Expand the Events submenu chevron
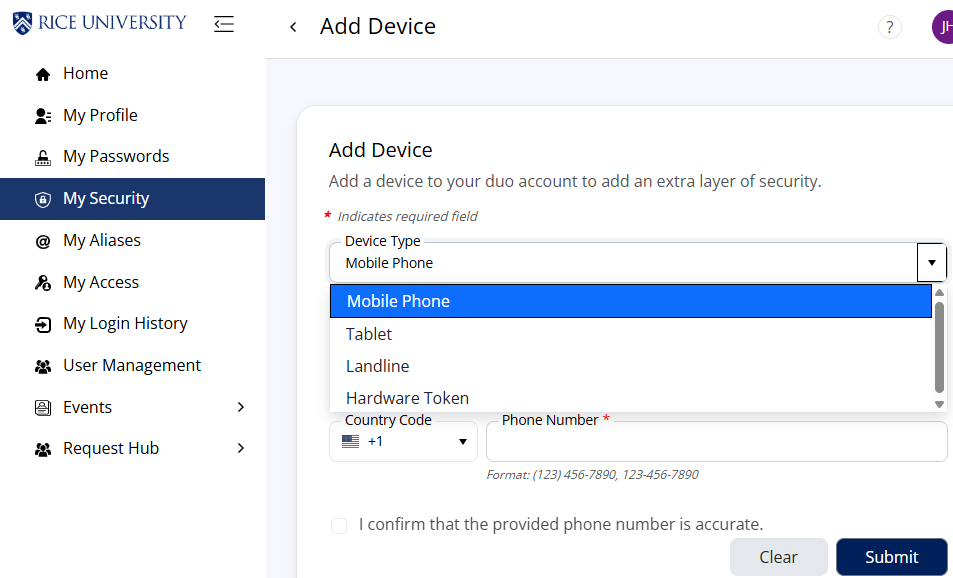The height and width of the screenshot is (578, 953). (x=240, y=407)
